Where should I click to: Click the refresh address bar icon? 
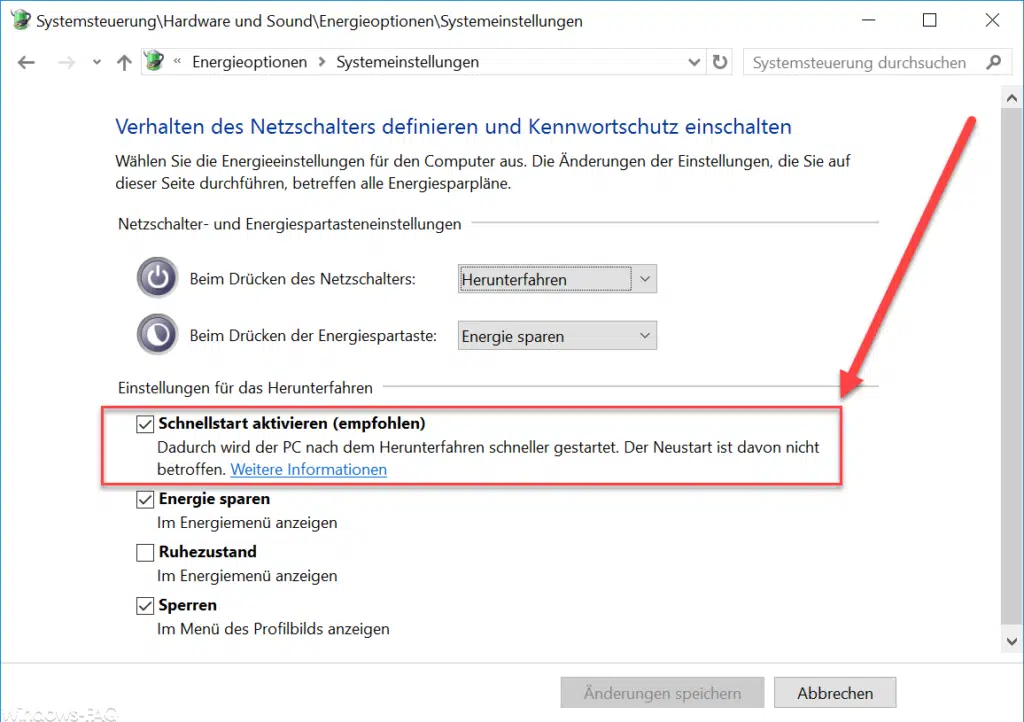tap(720, 62)
